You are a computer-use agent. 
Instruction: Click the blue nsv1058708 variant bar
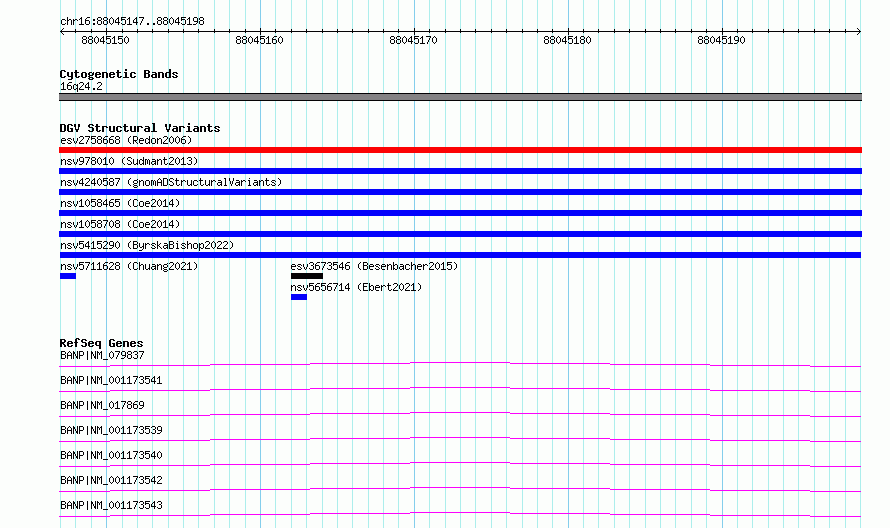pos(460,234)
